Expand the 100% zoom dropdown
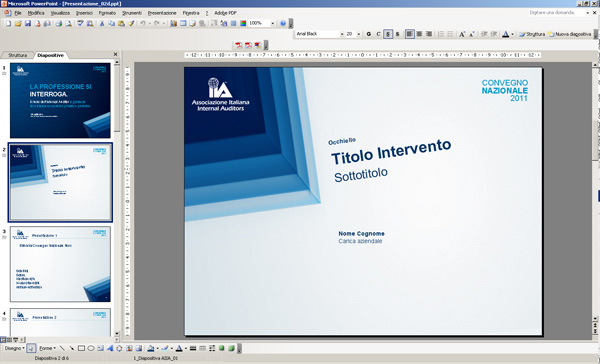The image size is (600, 364). coord(272,23)
